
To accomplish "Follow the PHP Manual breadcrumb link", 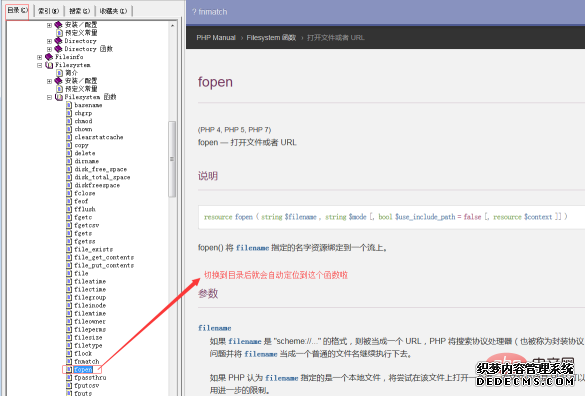I will tap(216, 38).
